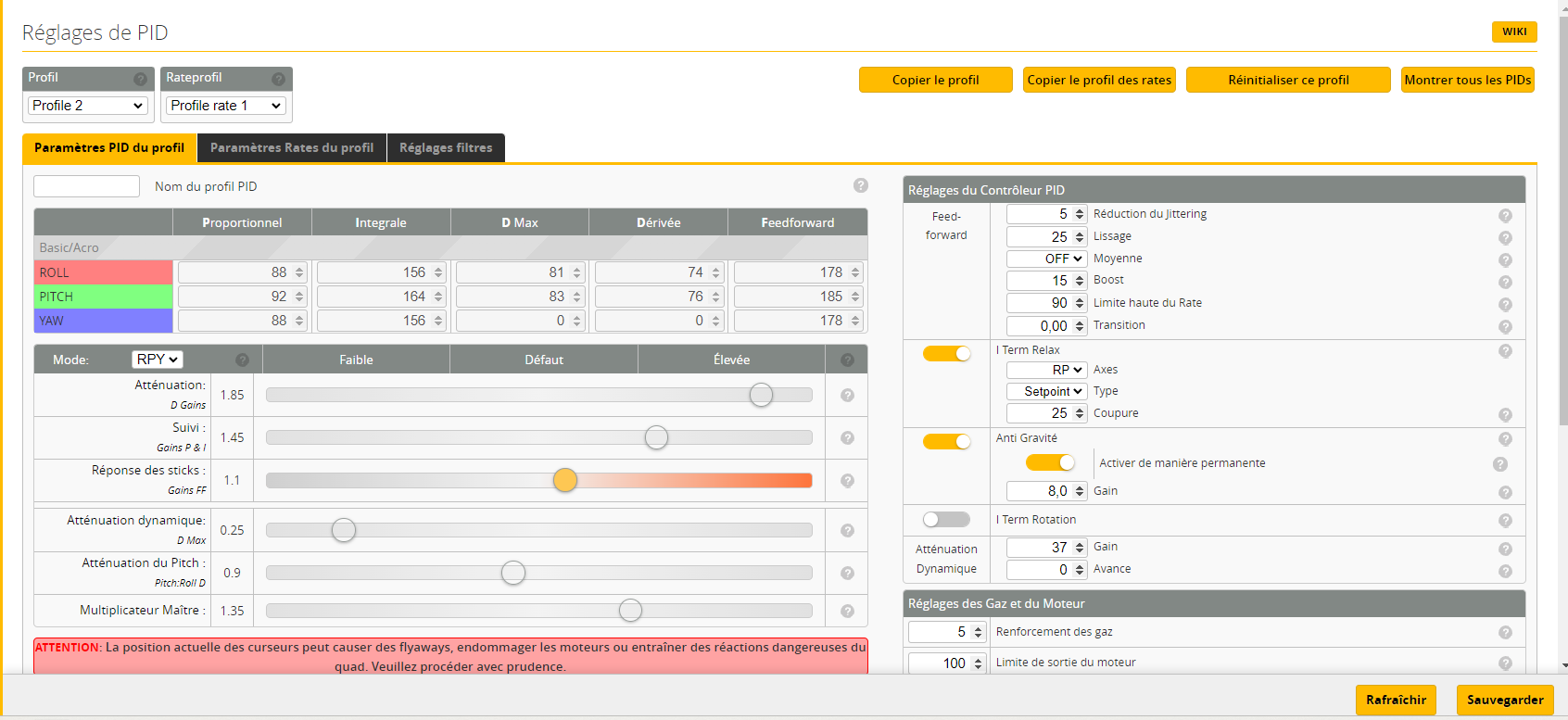Click the Réponse des sticks slider handle
The image size is (1568, 720).
(565, 480)
